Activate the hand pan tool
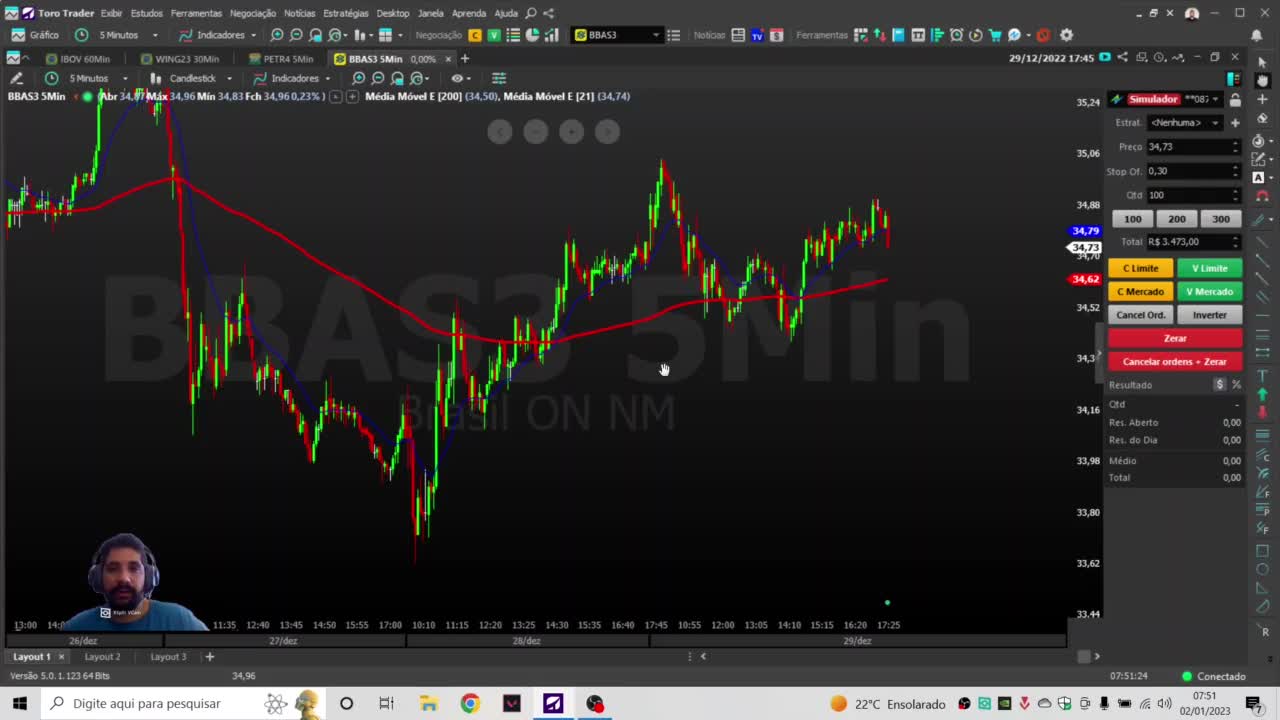Viewport: 1280px width, 720px height. [1262, 81]
